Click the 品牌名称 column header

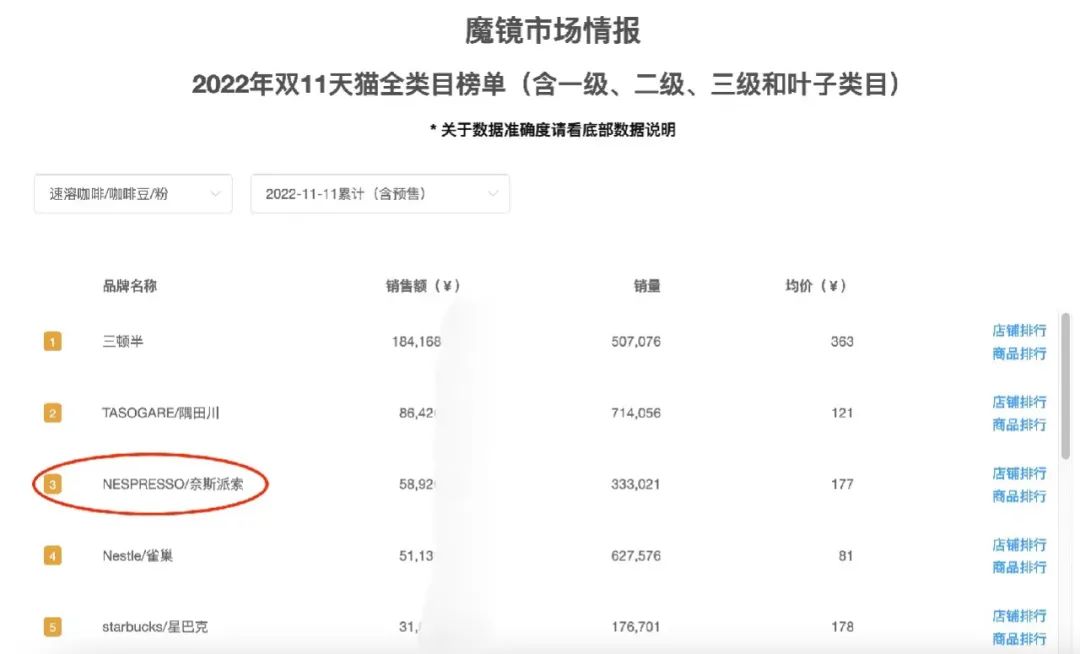click(x=129, y=286)
